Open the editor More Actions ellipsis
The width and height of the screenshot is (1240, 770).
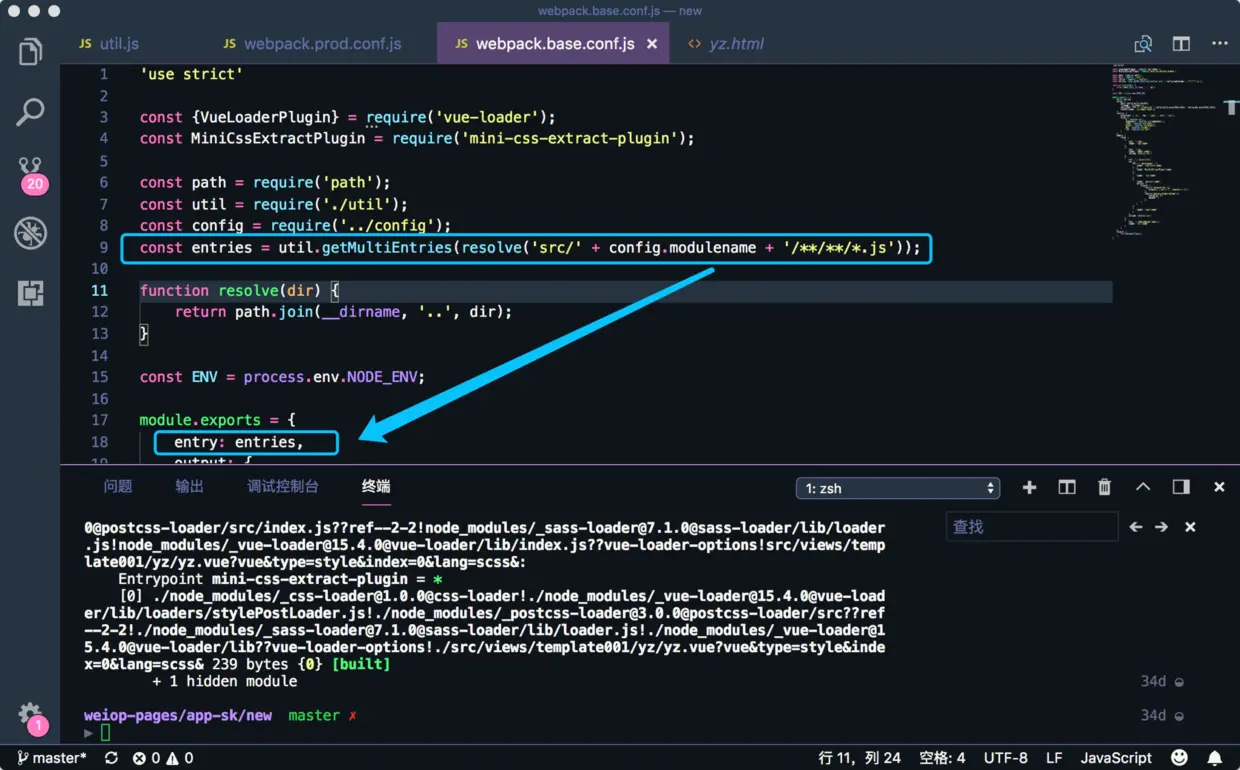pyautogui.click(x=1219, y=44)
